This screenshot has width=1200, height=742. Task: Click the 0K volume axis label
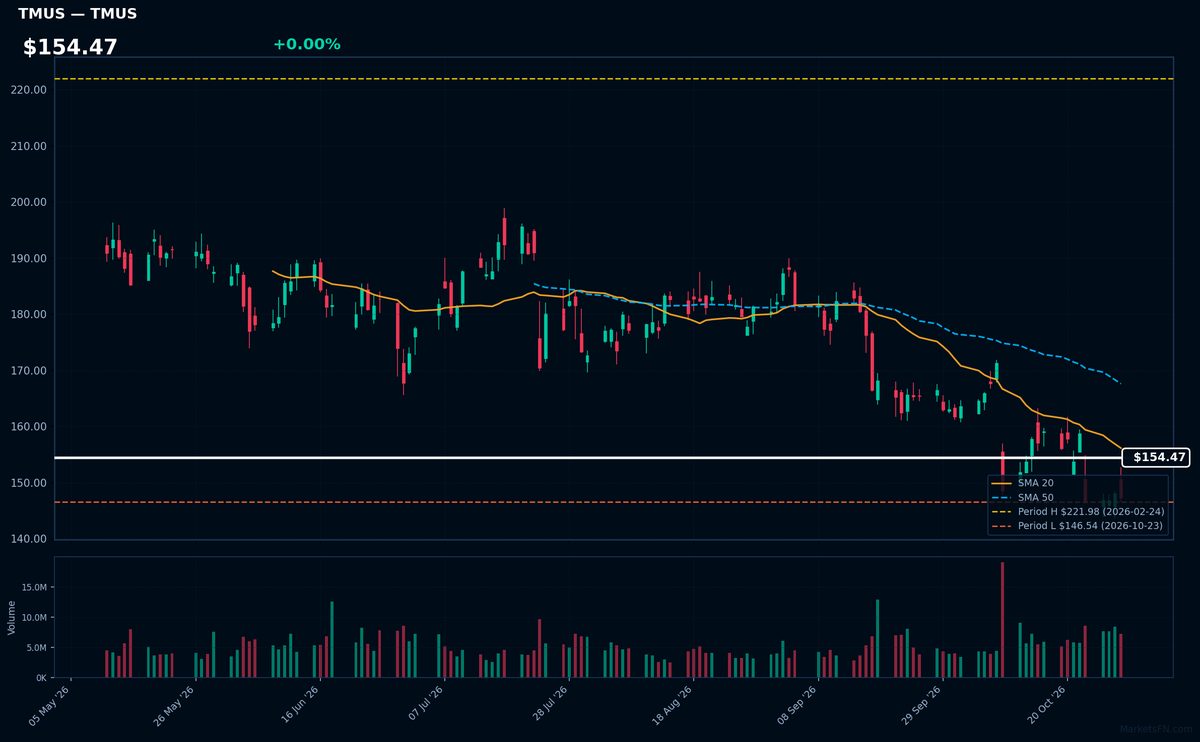click(x=41, y=678)
